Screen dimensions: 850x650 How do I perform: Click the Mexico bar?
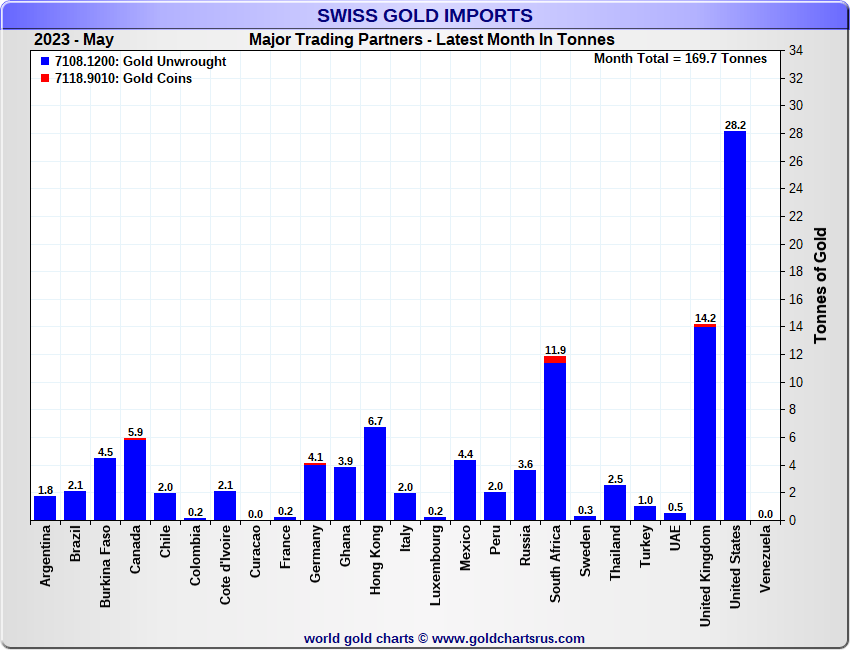[465, 490]
